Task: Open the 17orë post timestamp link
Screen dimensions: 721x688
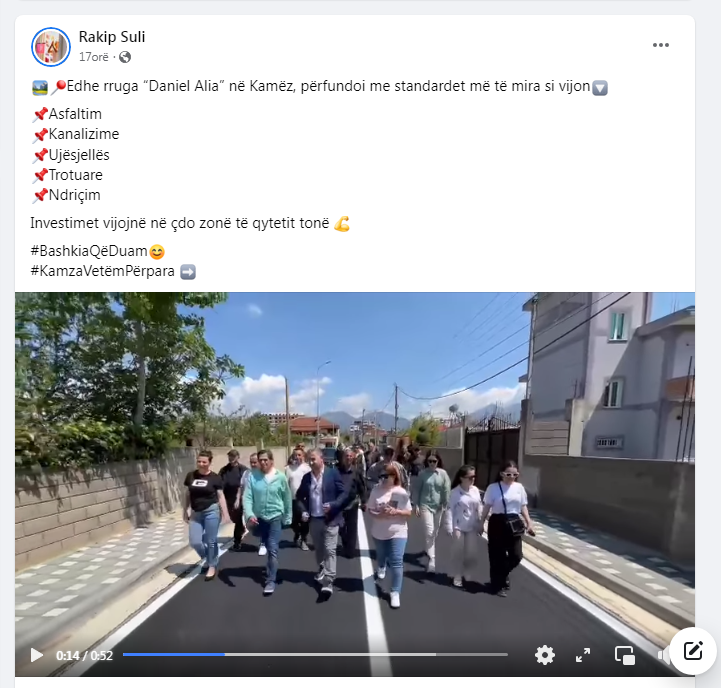Action: click(x=94, y=57)
